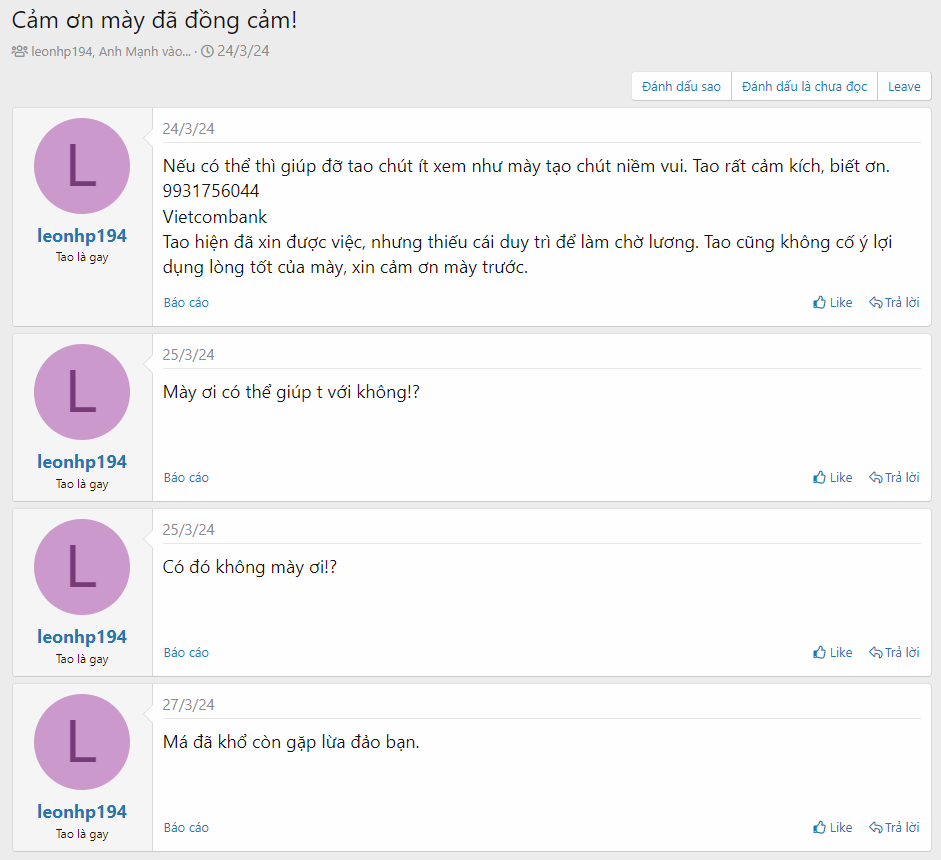Screen dimensions: 941x860
Task: Like the "Có đó không mày ơi" message
Action: (x=833, y=652)
